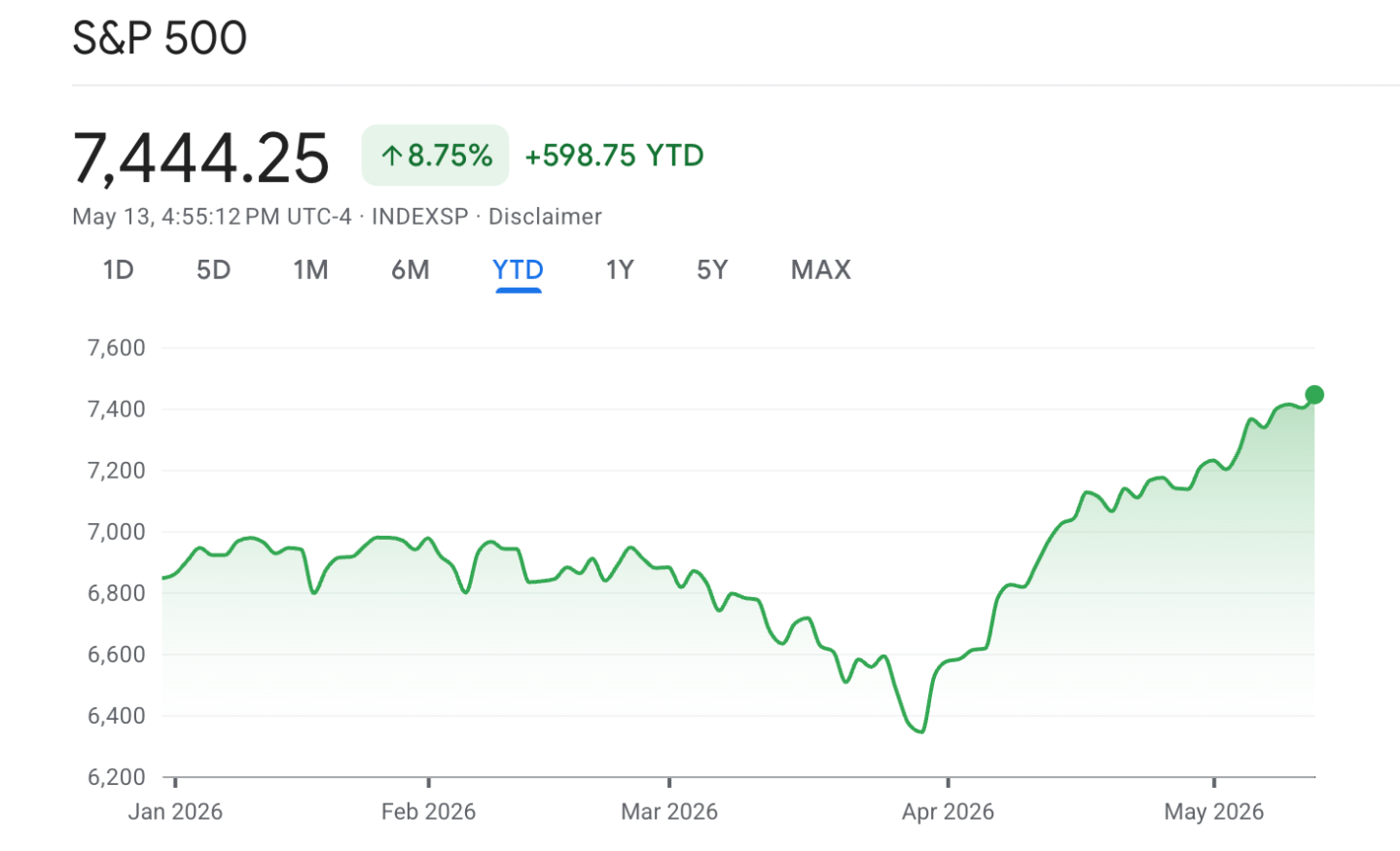
Task: Click the May 2026 axis label
Action: (1213, 811)
